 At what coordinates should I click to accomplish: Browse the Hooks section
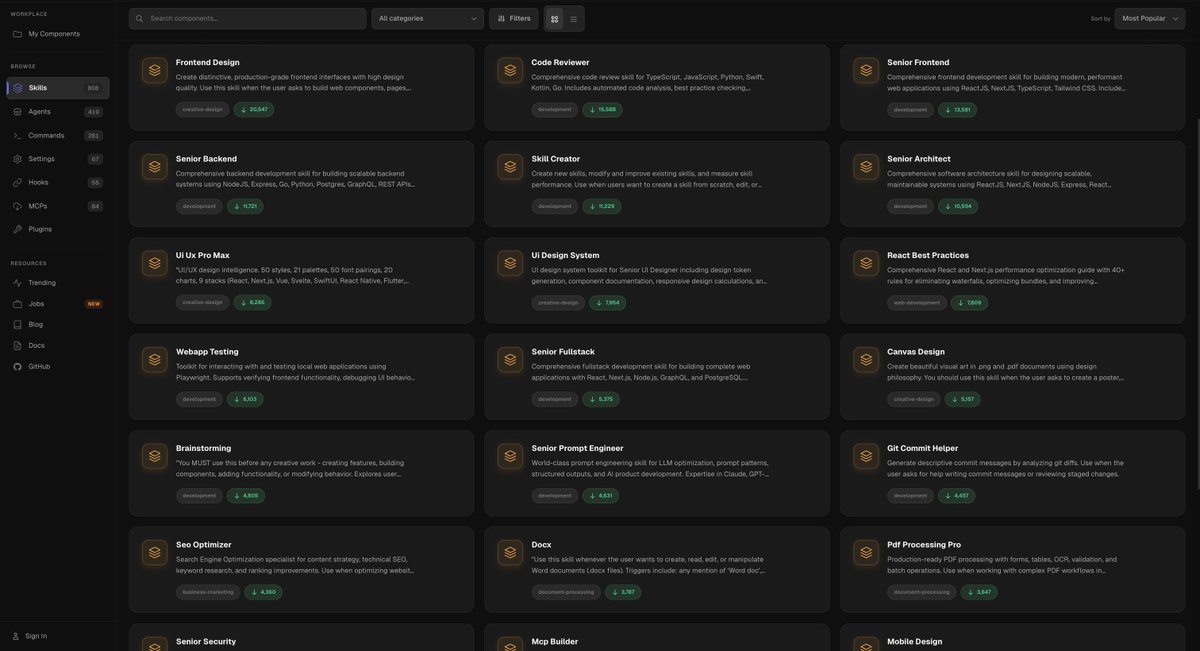pyautogui.click(x=57, y=182)
